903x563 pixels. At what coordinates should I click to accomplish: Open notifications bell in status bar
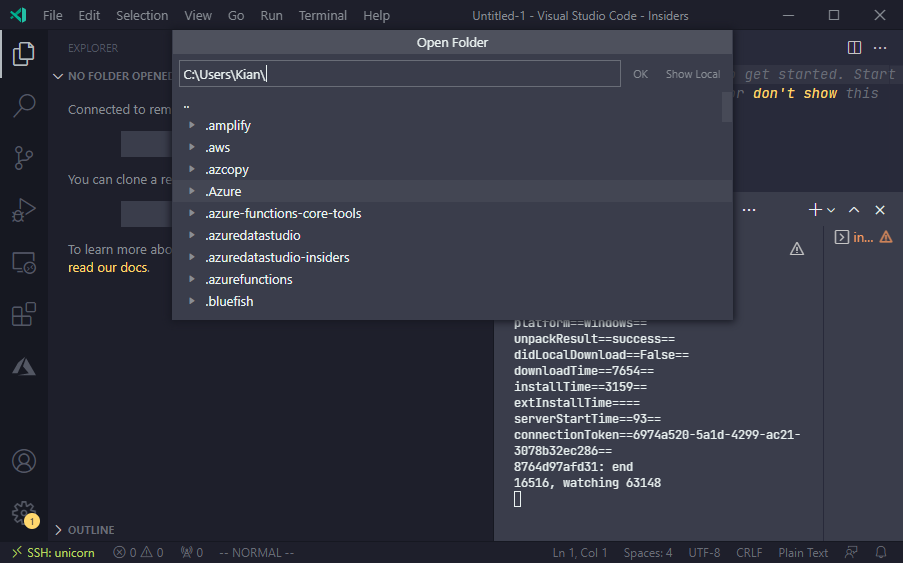pyautogui.click(x=881, y=553)
